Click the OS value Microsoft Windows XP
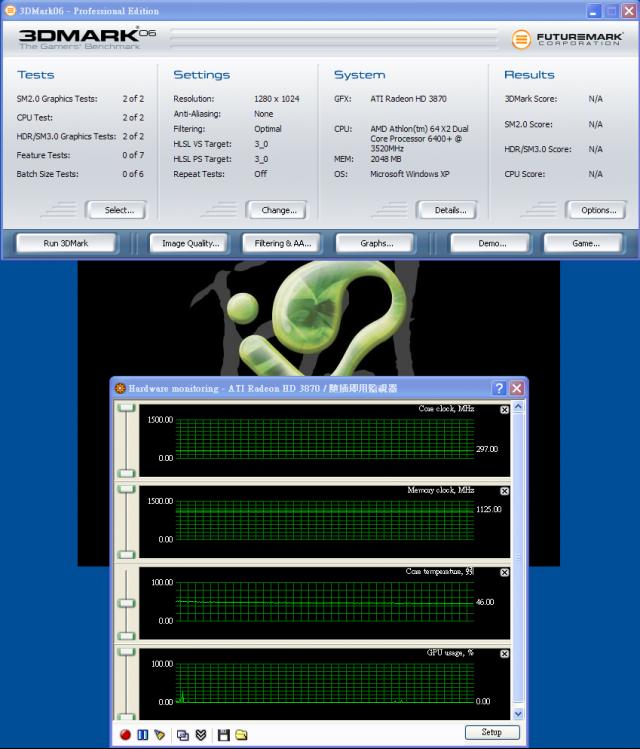 pos(410,174)
